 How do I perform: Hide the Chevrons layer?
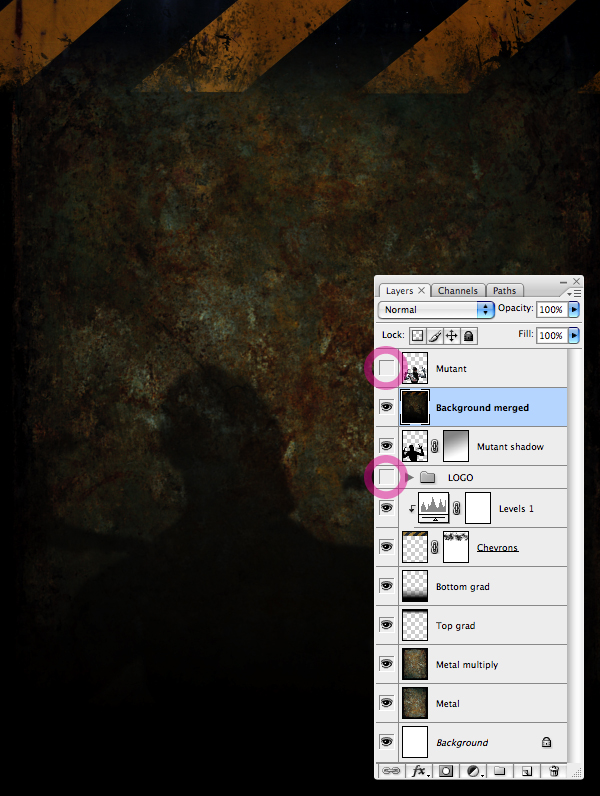(386, 547)
